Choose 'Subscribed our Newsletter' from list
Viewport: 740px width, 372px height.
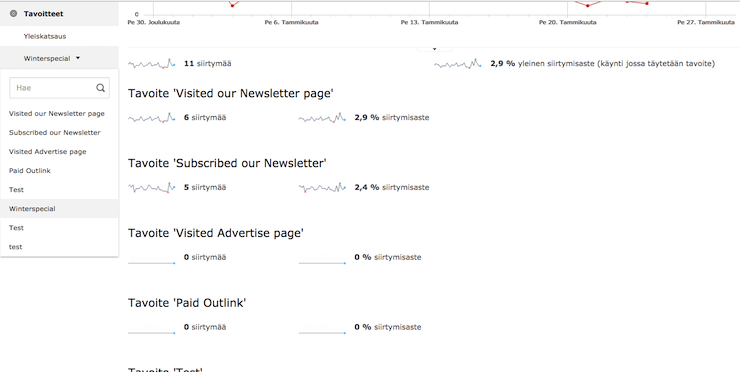(55, 133)
